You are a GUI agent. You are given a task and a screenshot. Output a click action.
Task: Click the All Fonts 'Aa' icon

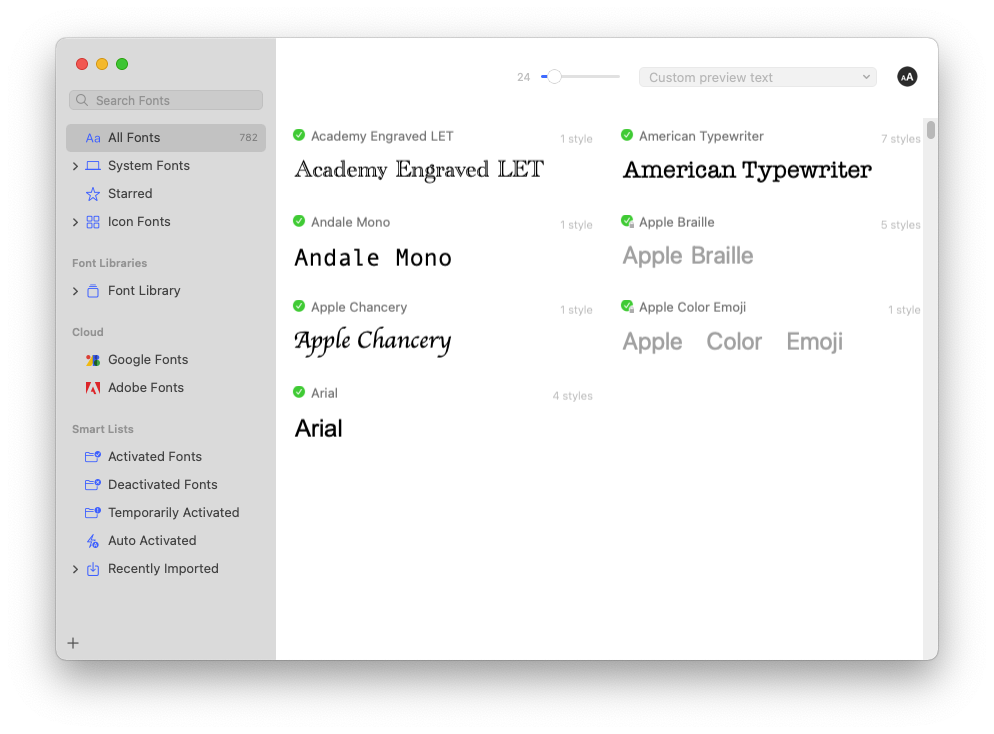(x=93, y=138)
